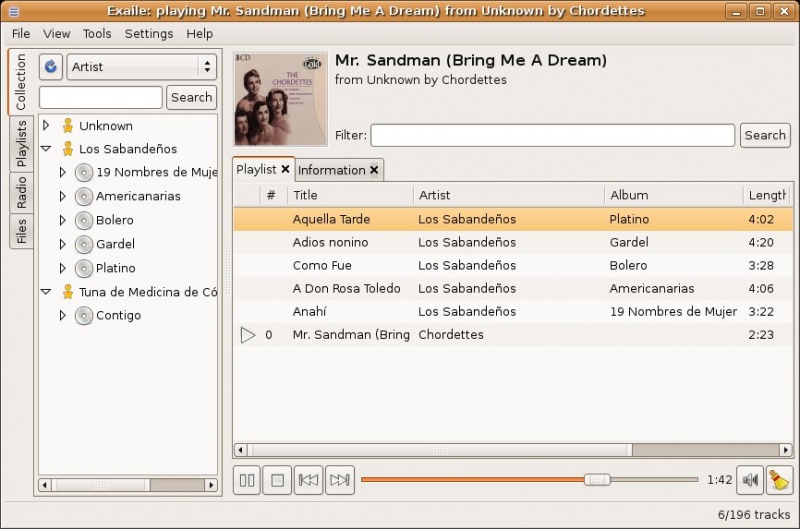Click the disc icon next to Bolero

pos(84,220)
